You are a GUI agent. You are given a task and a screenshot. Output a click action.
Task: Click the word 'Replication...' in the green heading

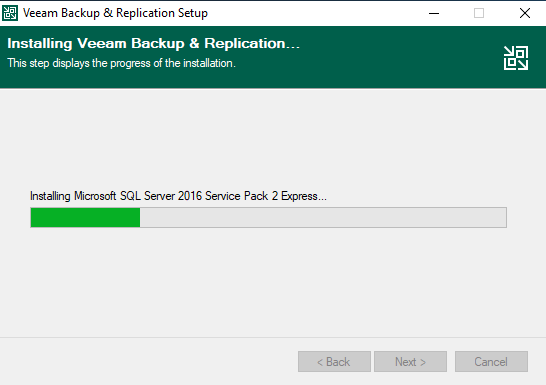252,44
